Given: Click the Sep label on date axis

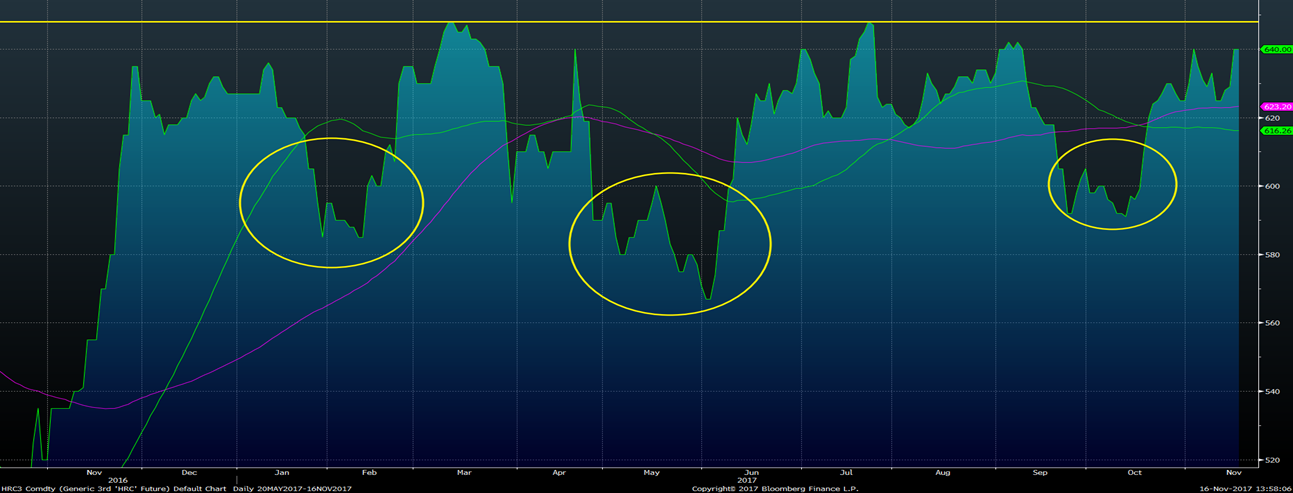Looking at the screenshot, I should pos(1040,471).
